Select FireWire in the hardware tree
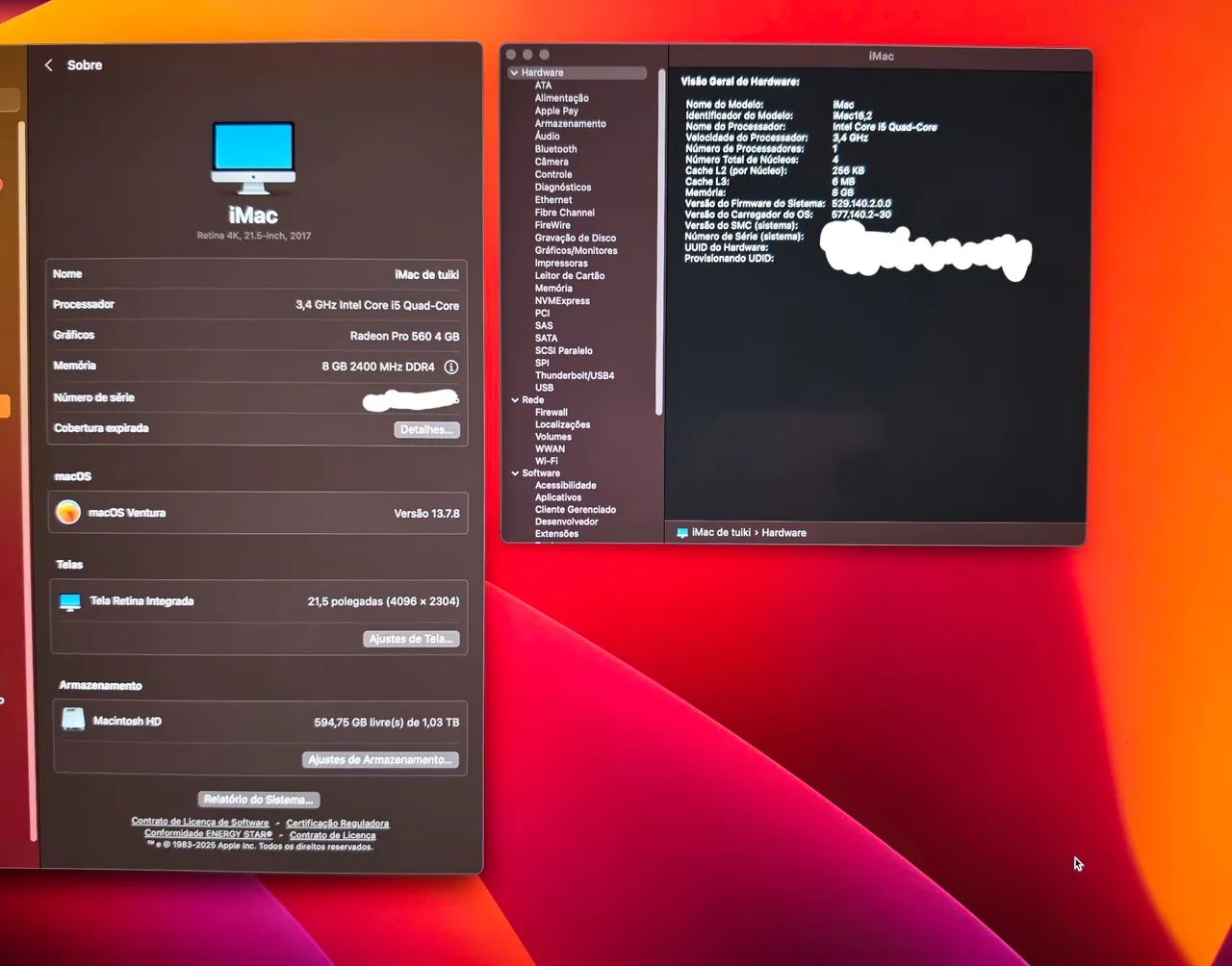Image resolution: width=1232 pixels, height=966 pixels. [552, 225]
